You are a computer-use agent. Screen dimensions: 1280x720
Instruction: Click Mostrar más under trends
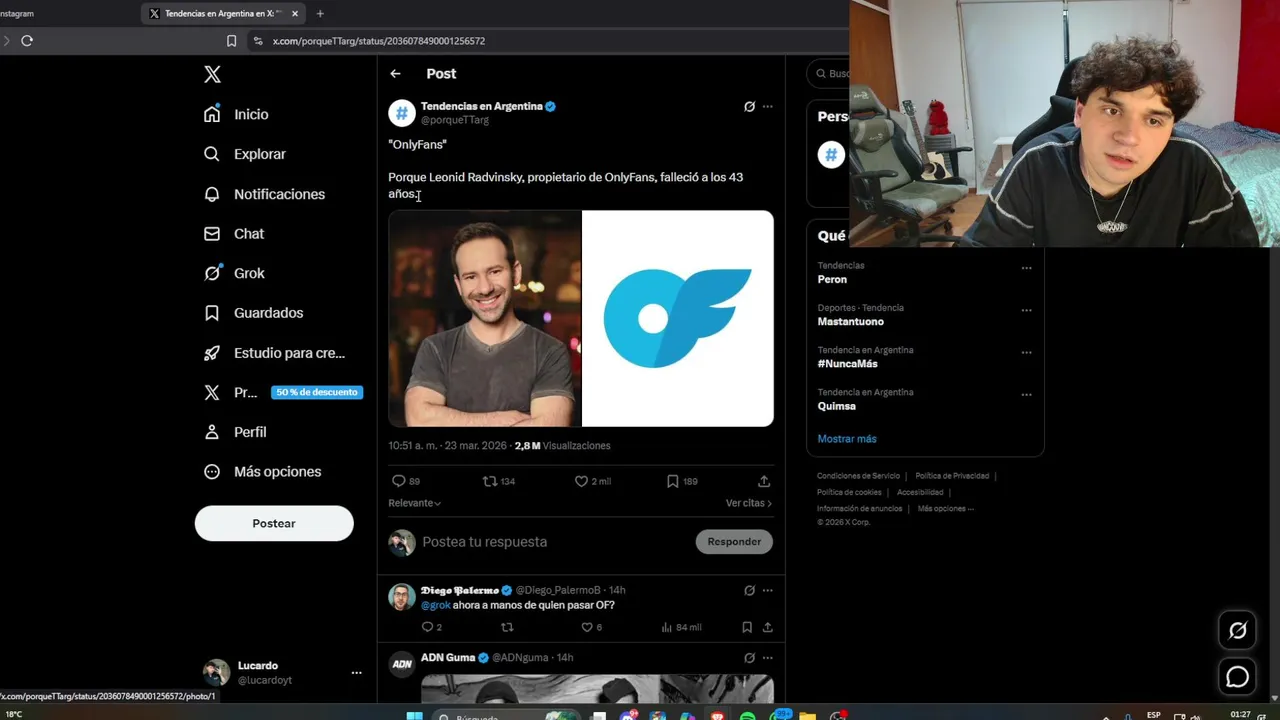pos(847,439)
